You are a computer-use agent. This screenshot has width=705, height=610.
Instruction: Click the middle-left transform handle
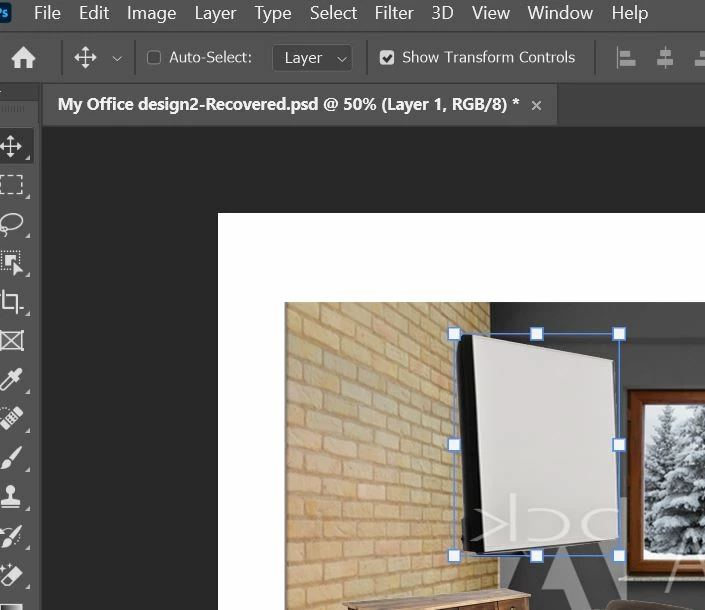point(454,445)
